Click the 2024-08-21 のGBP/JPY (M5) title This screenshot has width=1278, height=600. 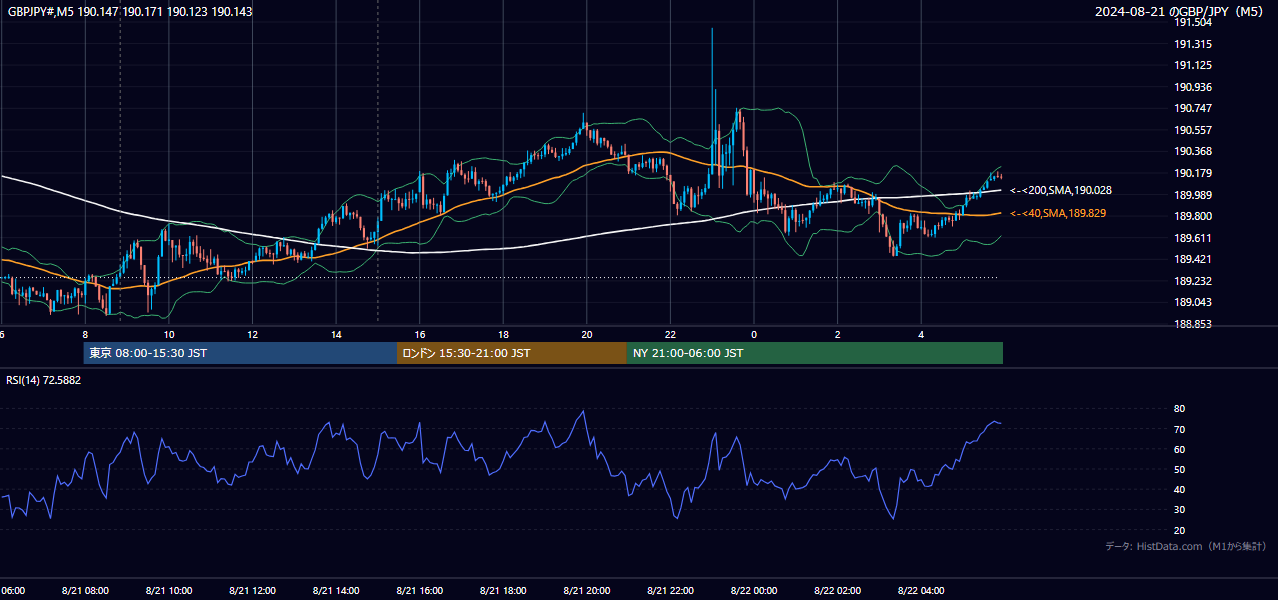coord(1180,12)
